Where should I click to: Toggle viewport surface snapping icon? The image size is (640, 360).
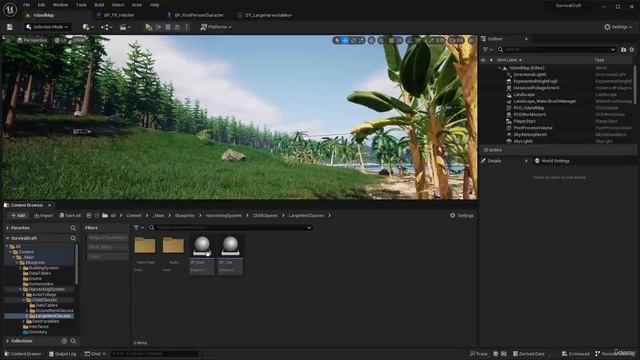[x=382, y=40]
